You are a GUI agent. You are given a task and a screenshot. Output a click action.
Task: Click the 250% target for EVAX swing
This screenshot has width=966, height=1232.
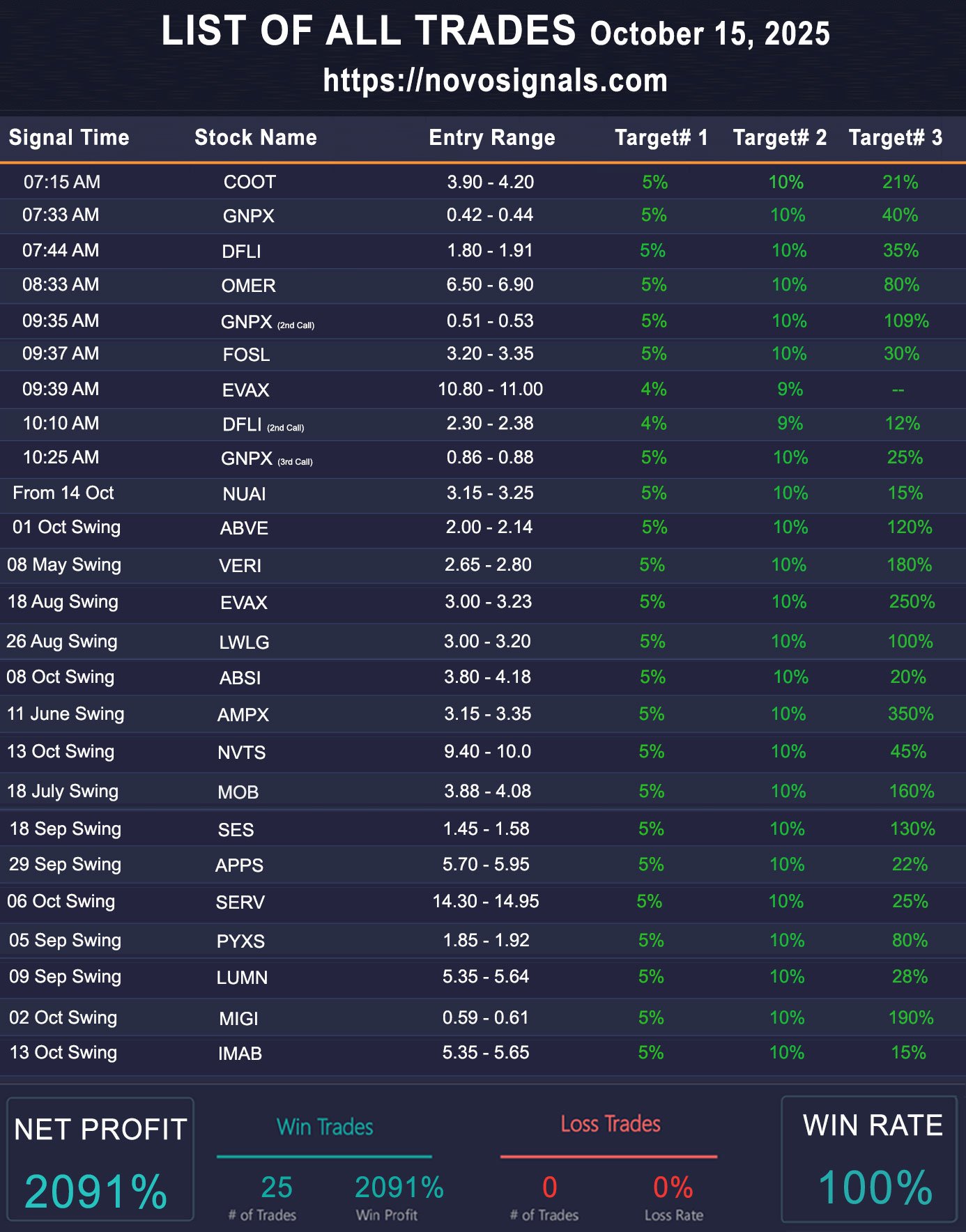911,601
